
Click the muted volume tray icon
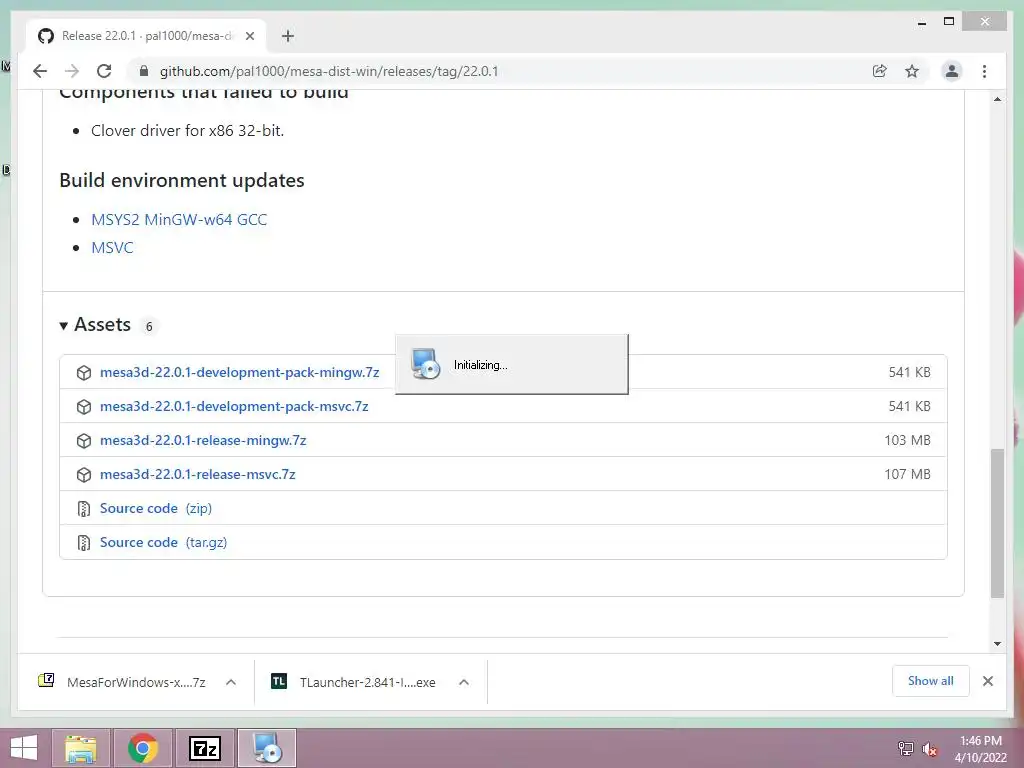(x=929, y=748)
